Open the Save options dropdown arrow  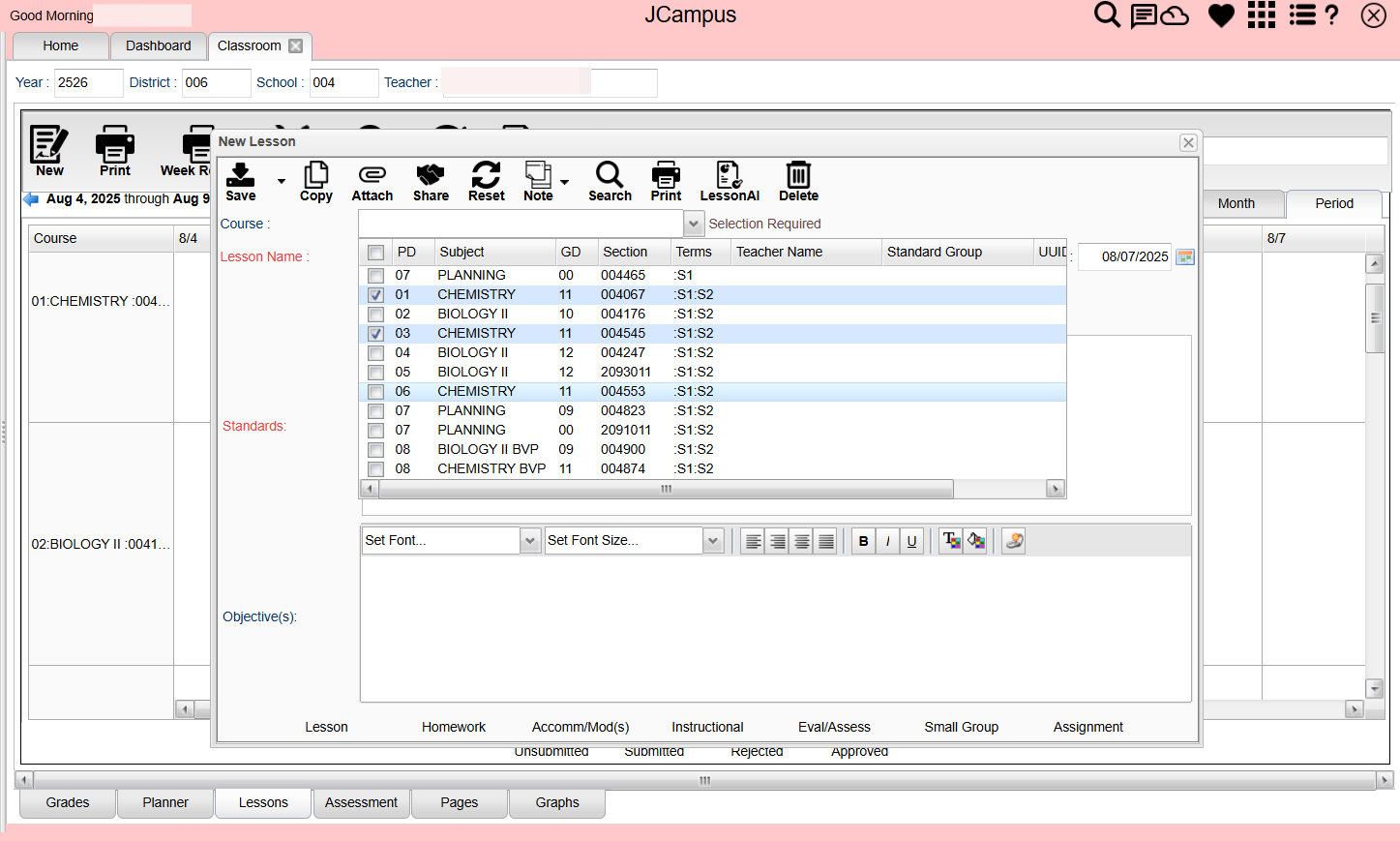[x=282, y=181]
